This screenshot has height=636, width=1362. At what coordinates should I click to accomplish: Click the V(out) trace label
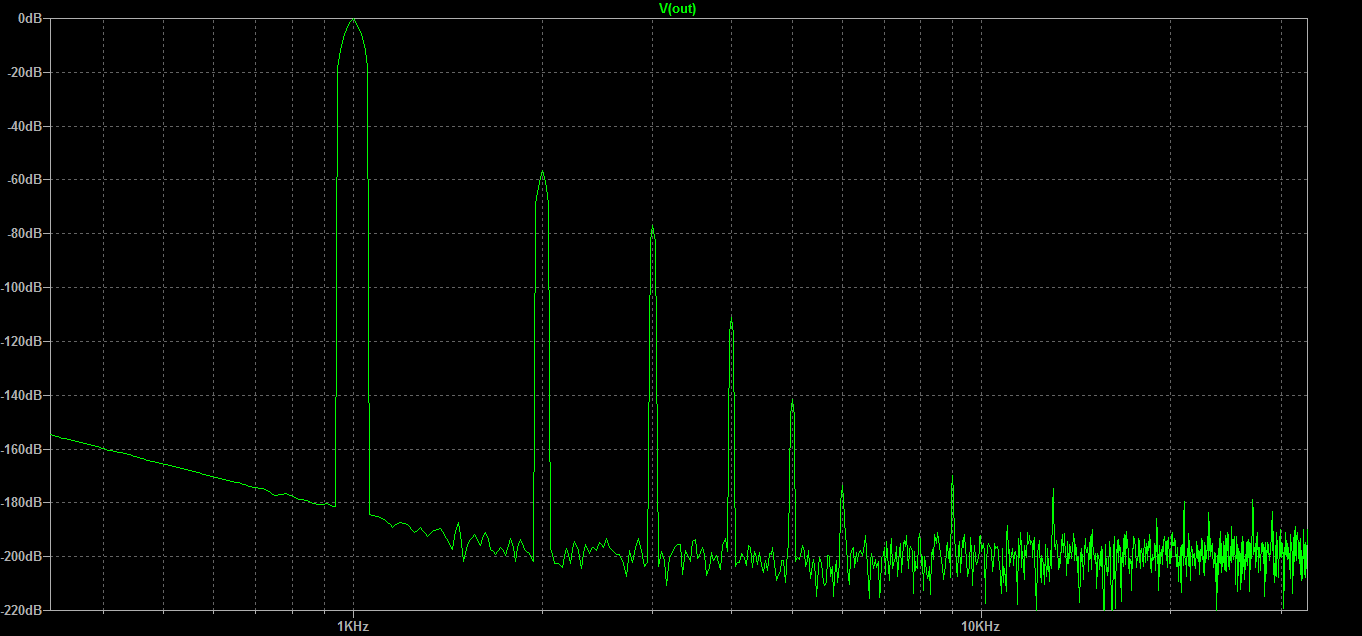click(x=677, y=8)
